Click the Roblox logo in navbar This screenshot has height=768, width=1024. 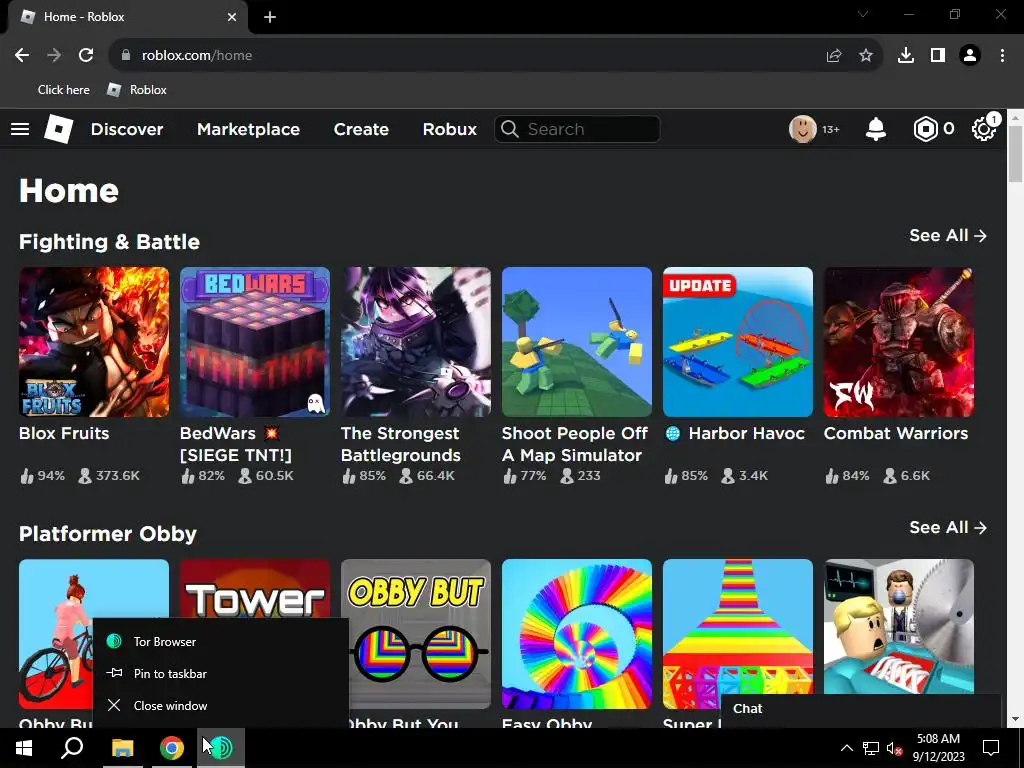58,129
